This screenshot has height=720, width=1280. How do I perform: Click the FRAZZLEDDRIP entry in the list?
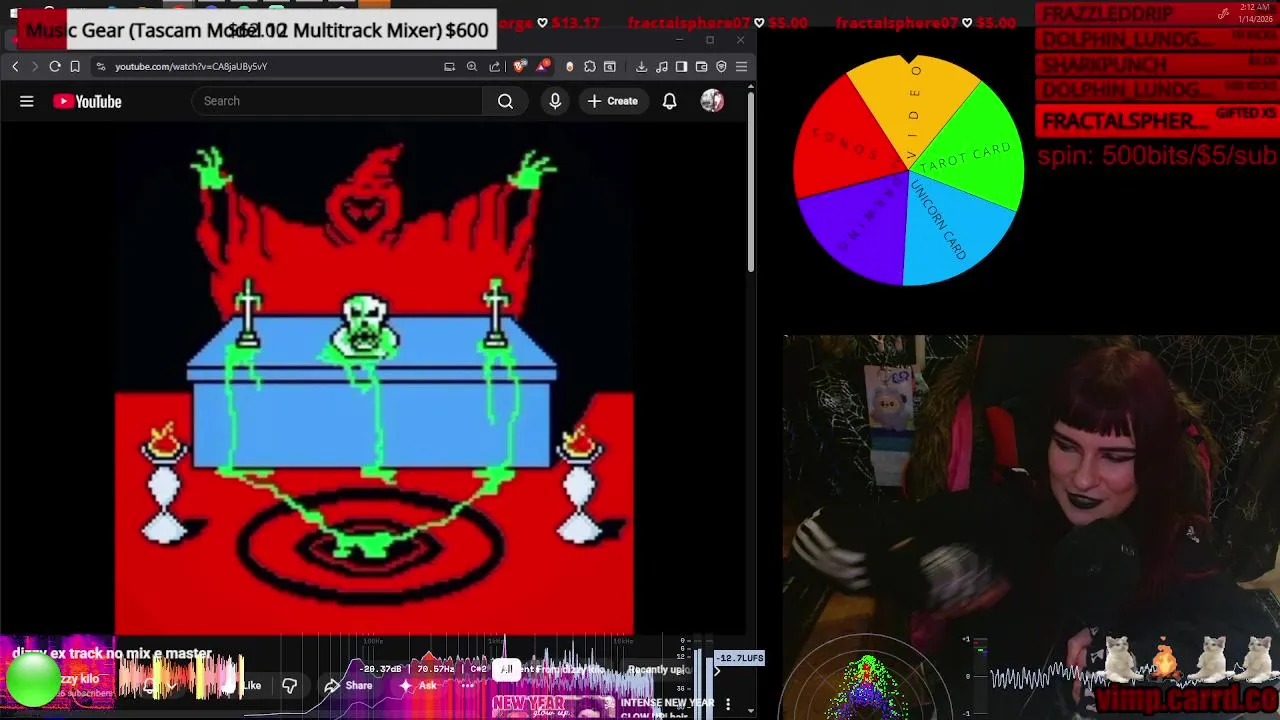coord(1155,15)
